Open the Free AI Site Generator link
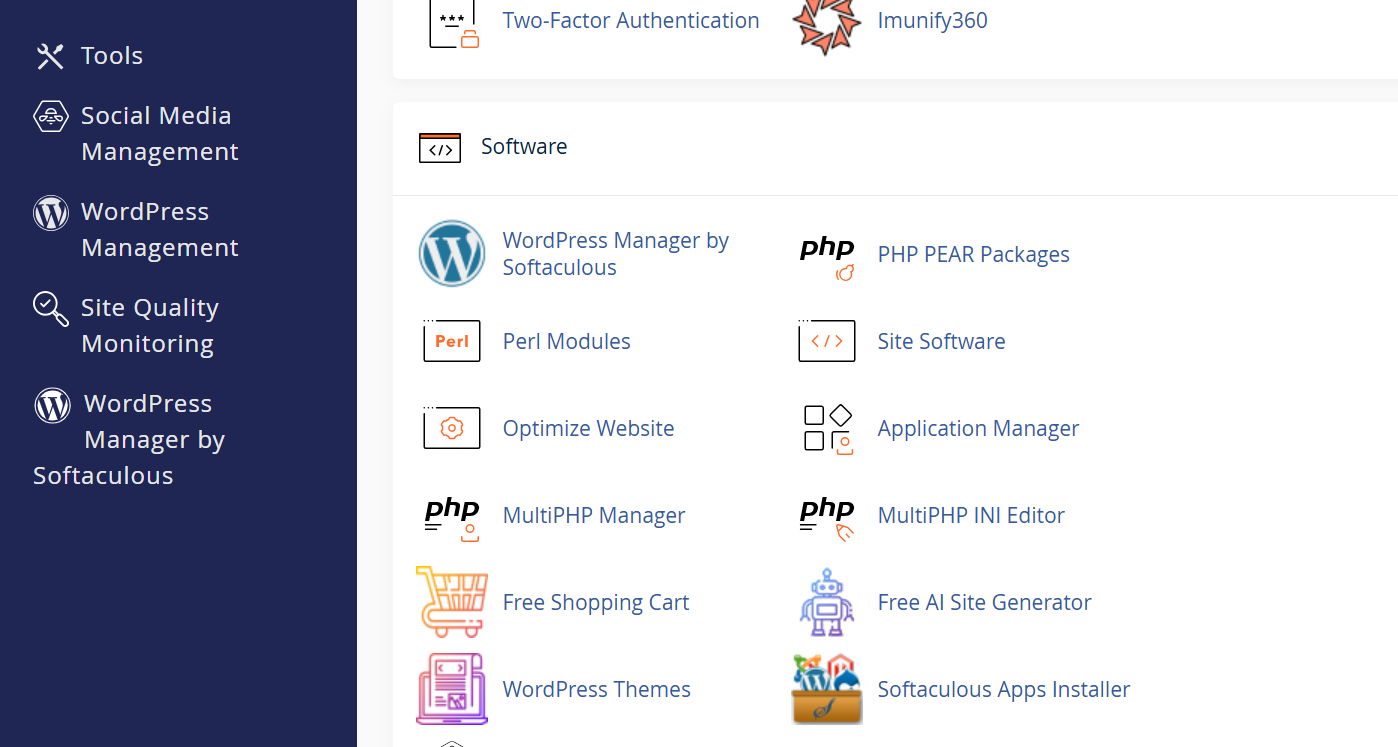The height and width of the screenshot is (747, 1398). click(x=984, y=602)
